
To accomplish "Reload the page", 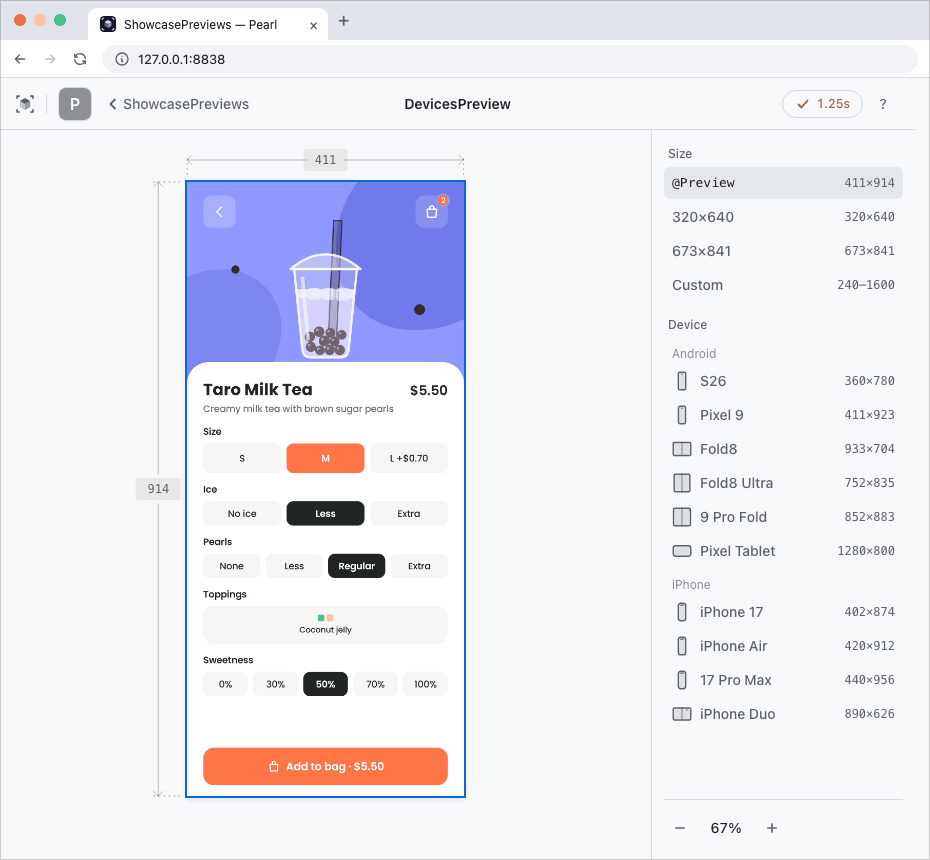I will click(x=80, y=59).
